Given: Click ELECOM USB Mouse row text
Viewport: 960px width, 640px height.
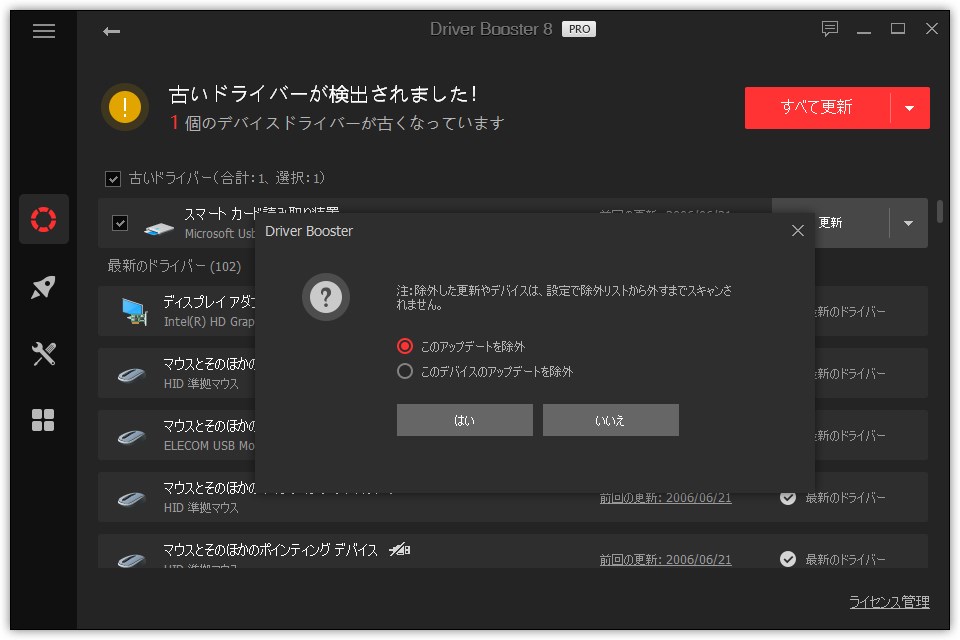Looking at the screenshot, I should 209,446.
